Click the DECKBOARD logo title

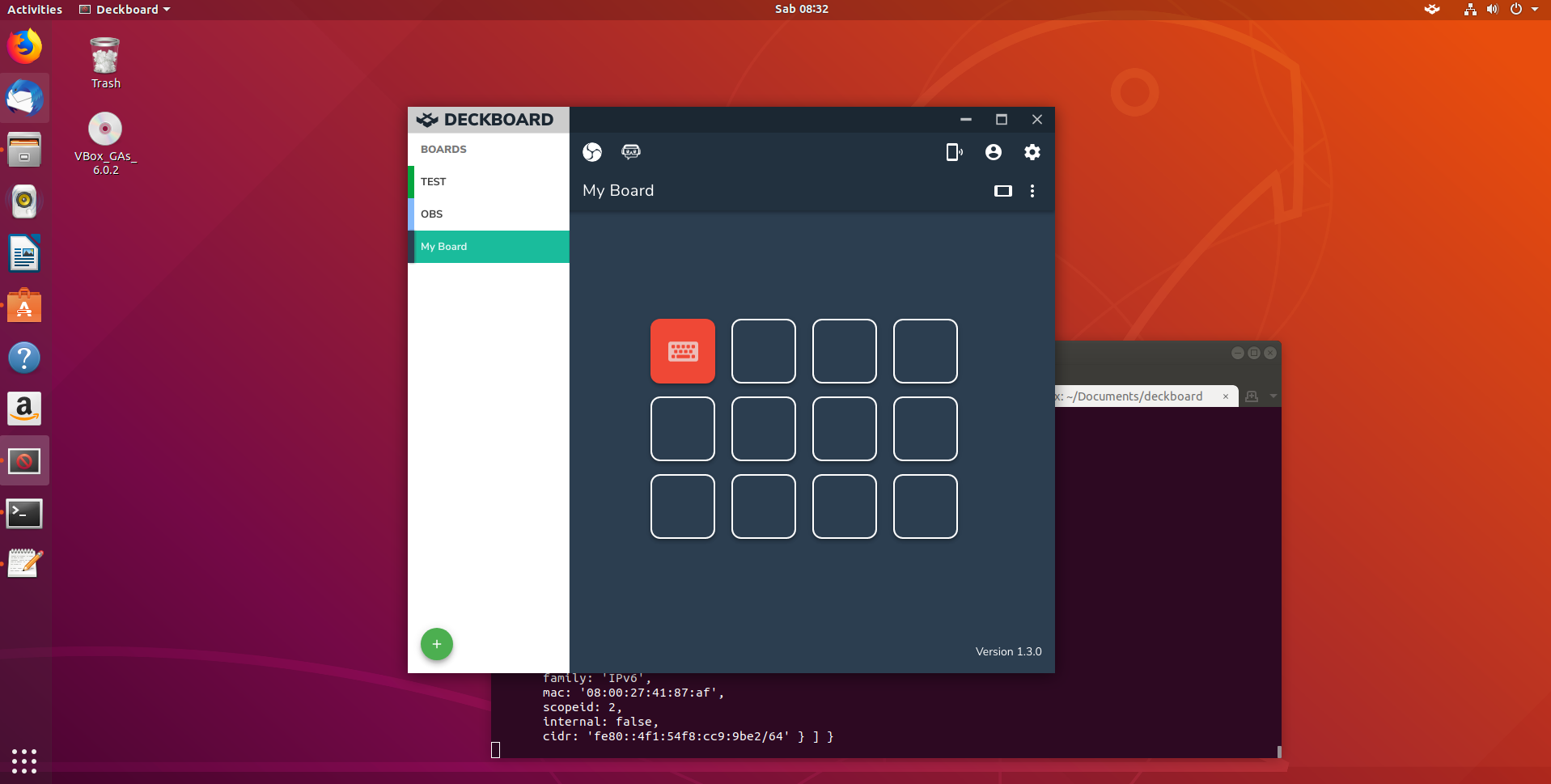click(485, 120)
